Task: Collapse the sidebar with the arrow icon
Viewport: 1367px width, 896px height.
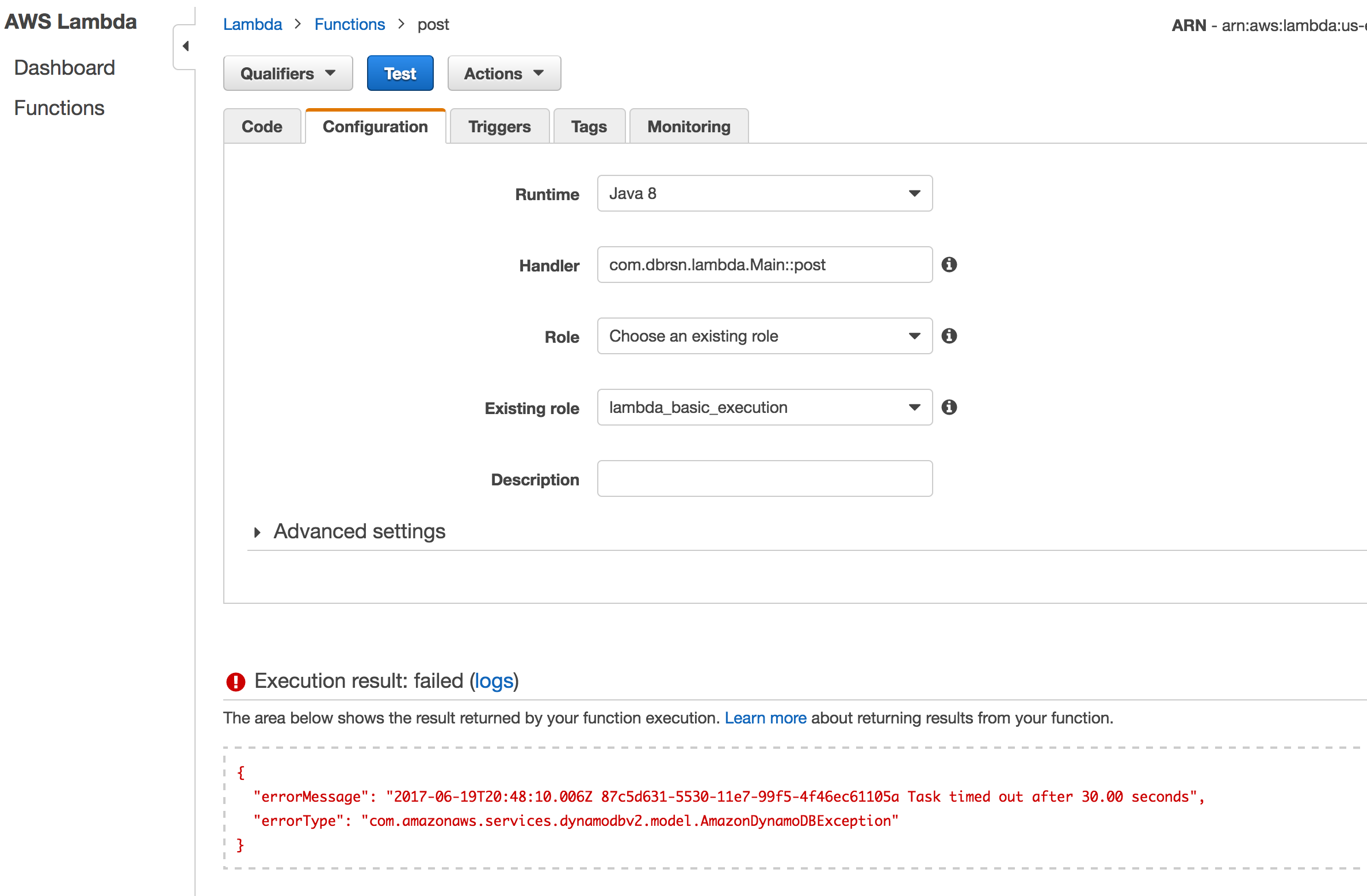Action: tap(185, 46)
